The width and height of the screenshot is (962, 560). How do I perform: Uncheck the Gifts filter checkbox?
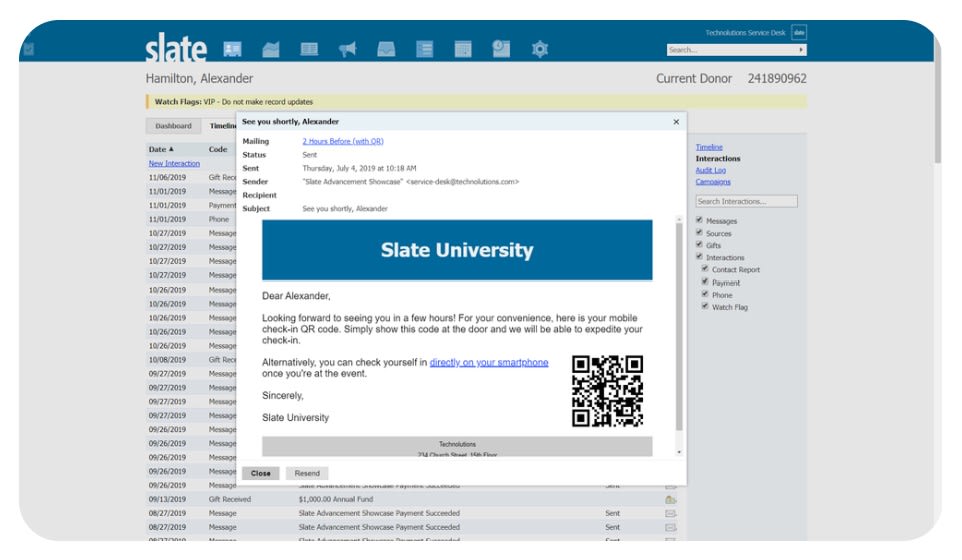[699, 244]
